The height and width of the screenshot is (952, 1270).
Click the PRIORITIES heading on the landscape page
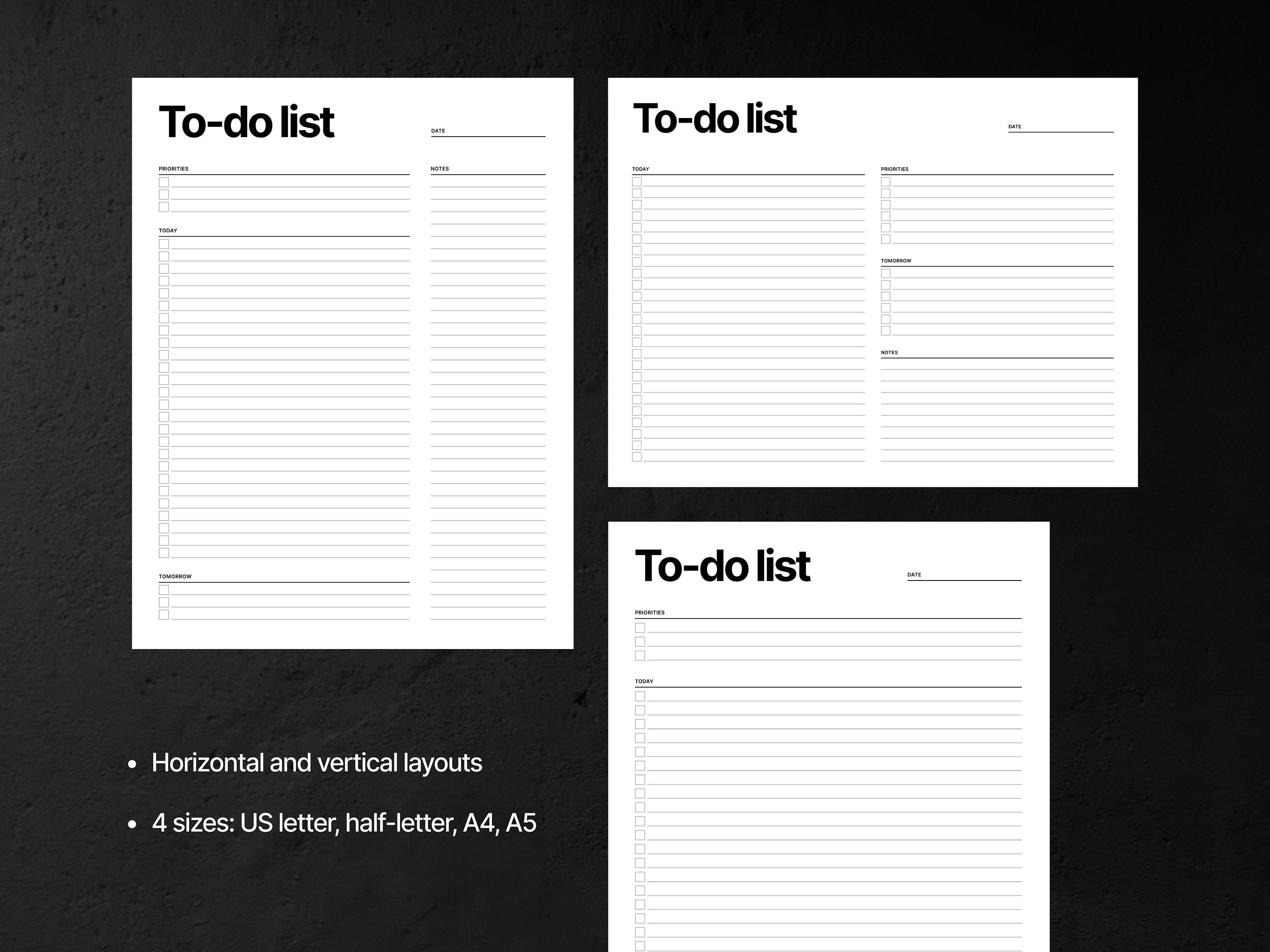895,169
